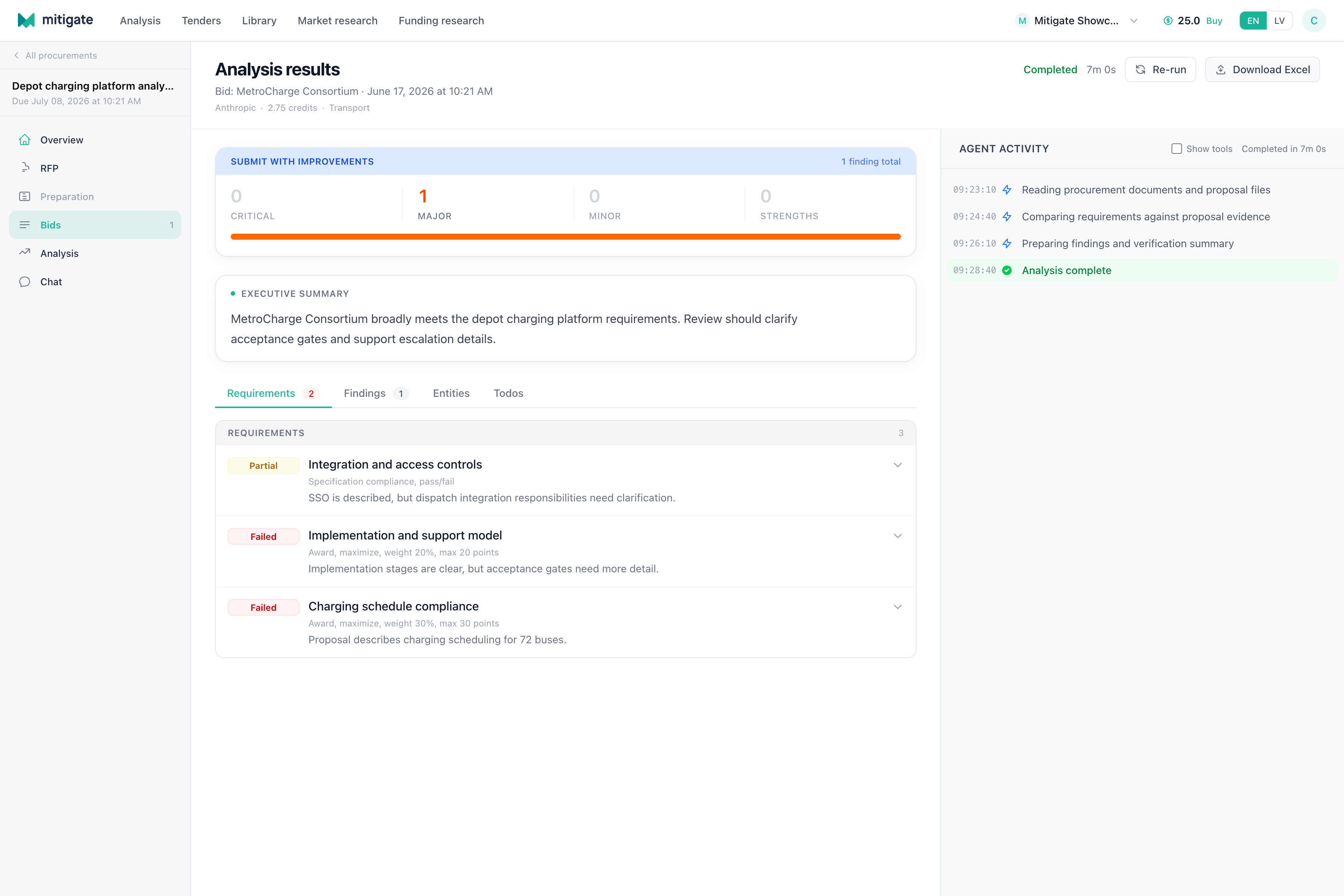Viewport: 1344px width, 896px height.
Task: Open the Tenders top menu
Action: (201, 21)
